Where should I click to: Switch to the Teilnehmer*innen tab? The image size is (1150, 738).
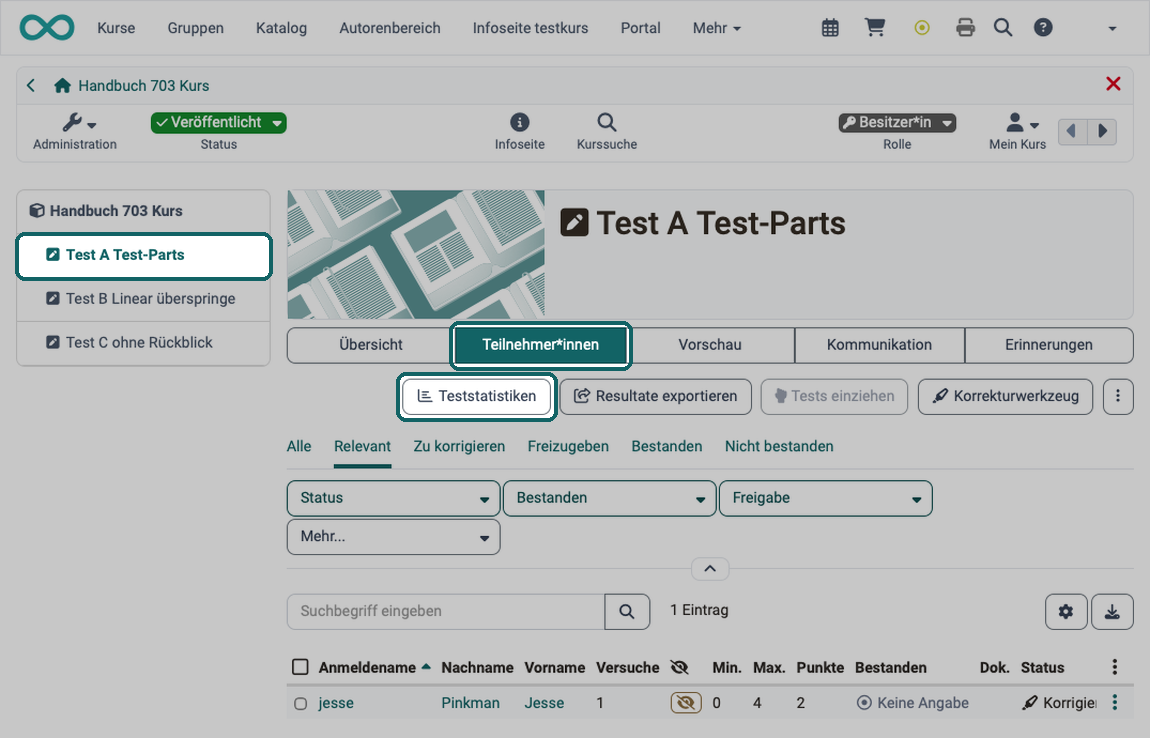pyautogui.click(x=541, y=345)
